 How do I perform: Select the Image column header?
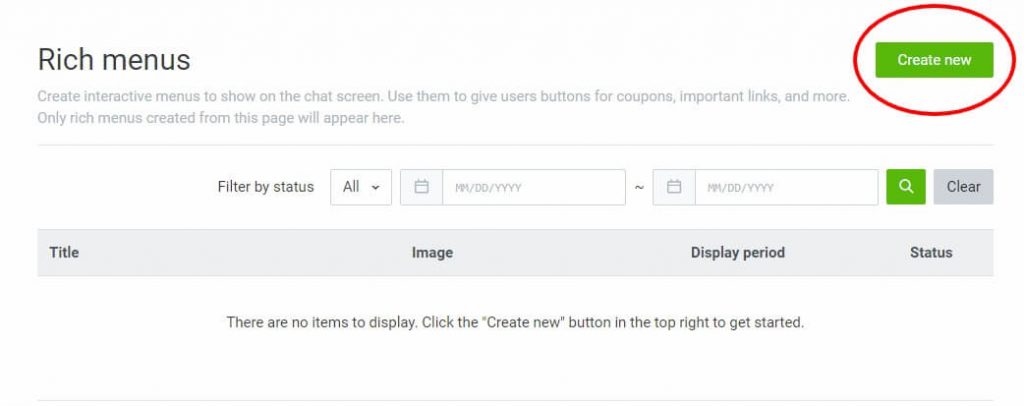point(432,253)
